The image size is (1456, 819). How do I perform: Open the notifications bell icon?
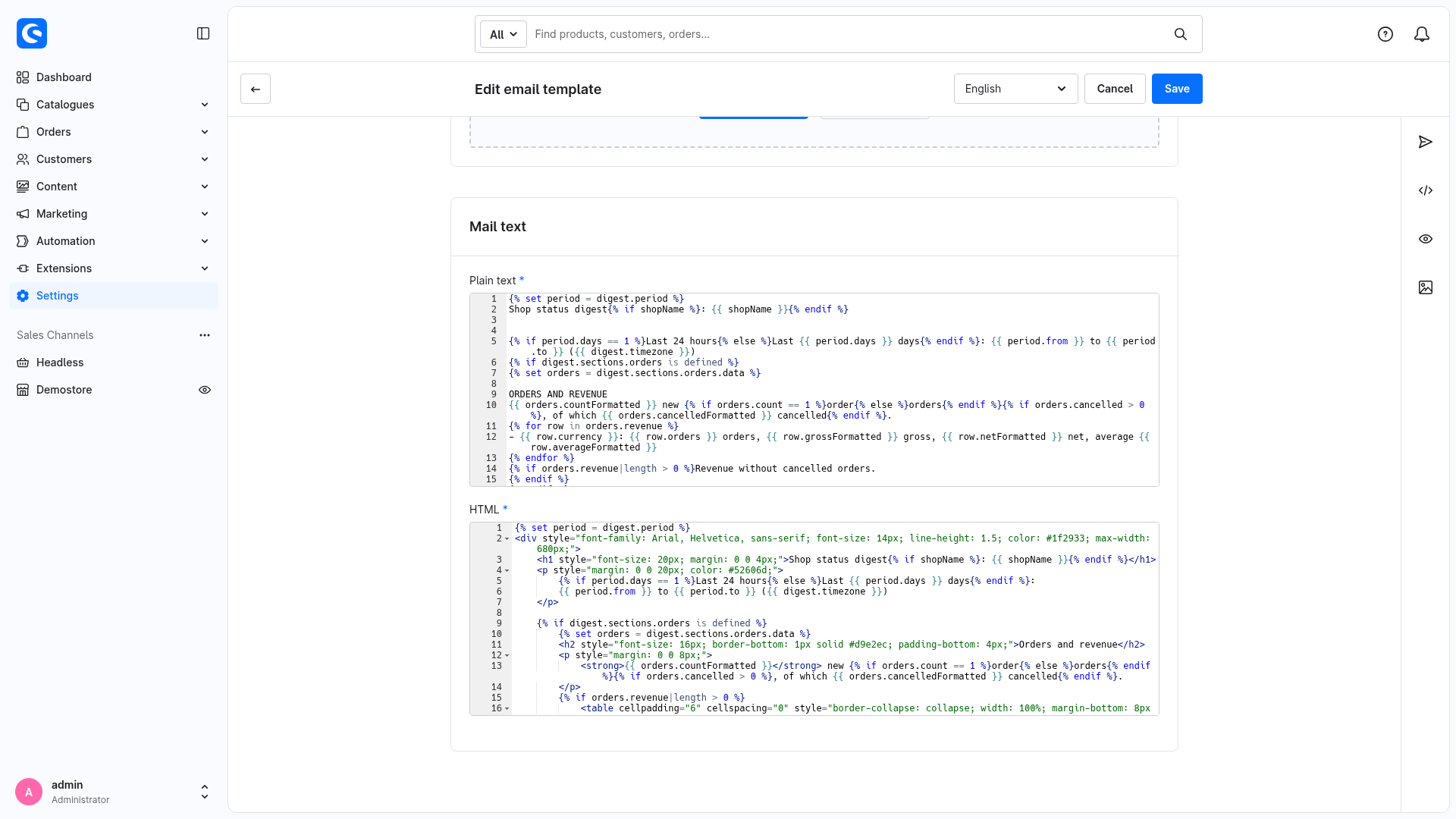1422,34
